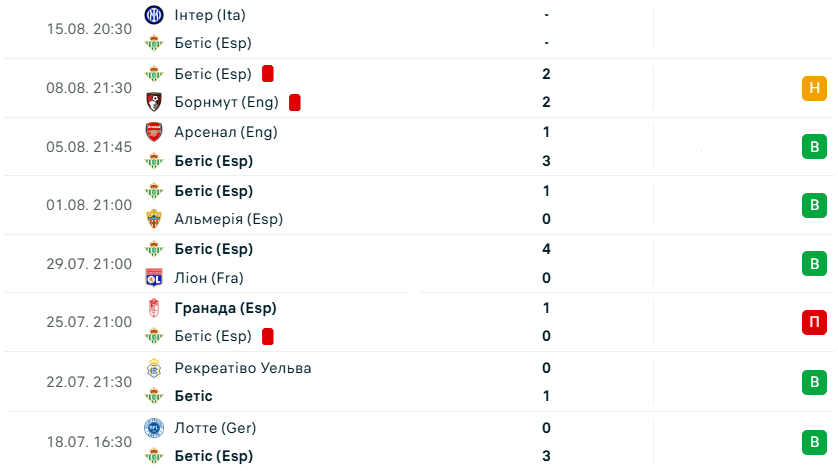Viewport: 838px width, 471px height.
Task: Open the Рекреатіво Уельва team link
Action: (243, 368)
